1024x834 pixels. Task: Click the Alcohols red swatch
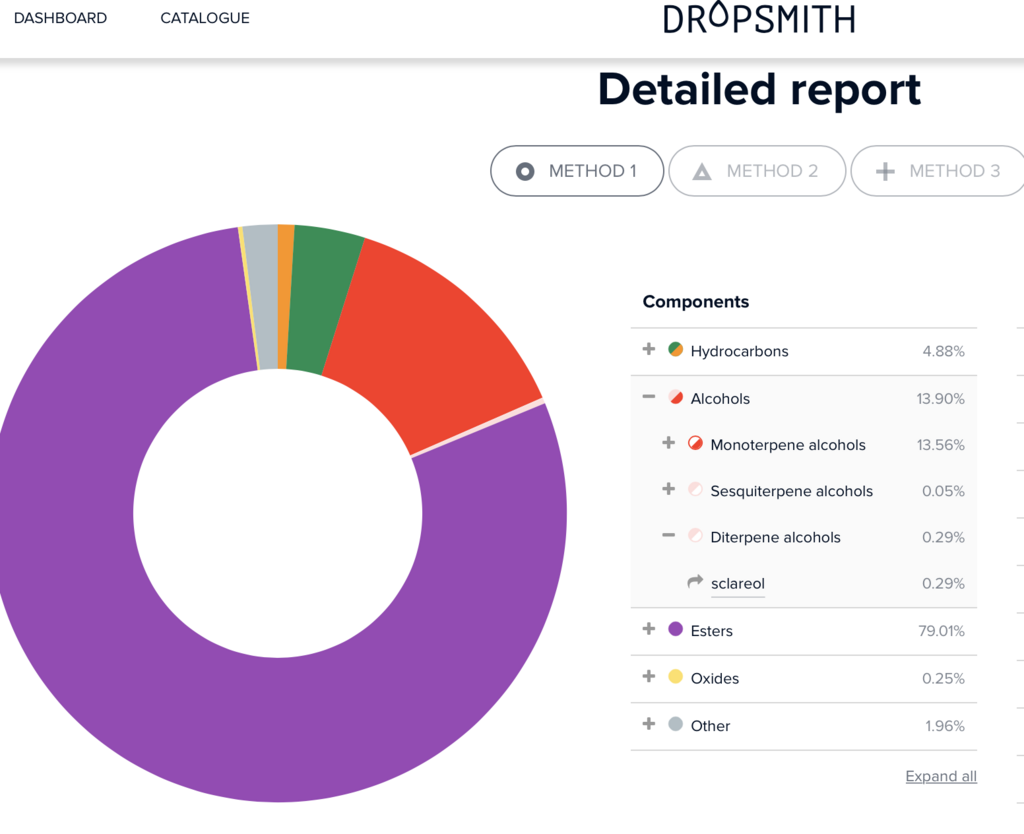coord(675,397)
